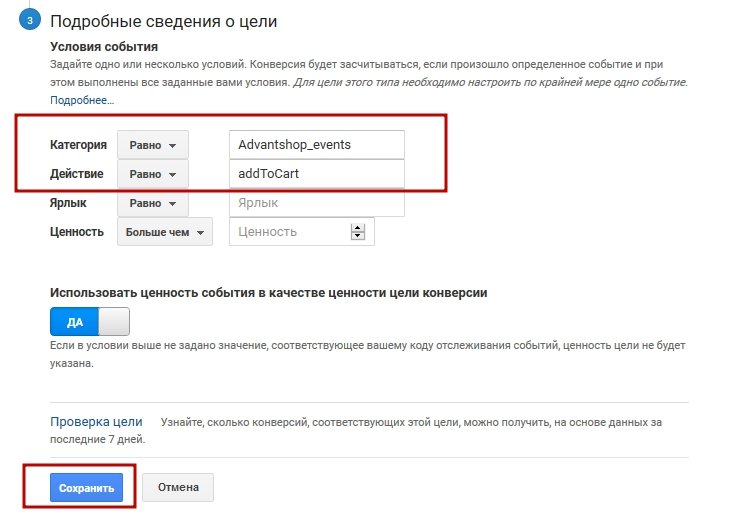Open the "Подробнее…" help link
This screenshot has height=514, width=740.
(x=82, y=100)
